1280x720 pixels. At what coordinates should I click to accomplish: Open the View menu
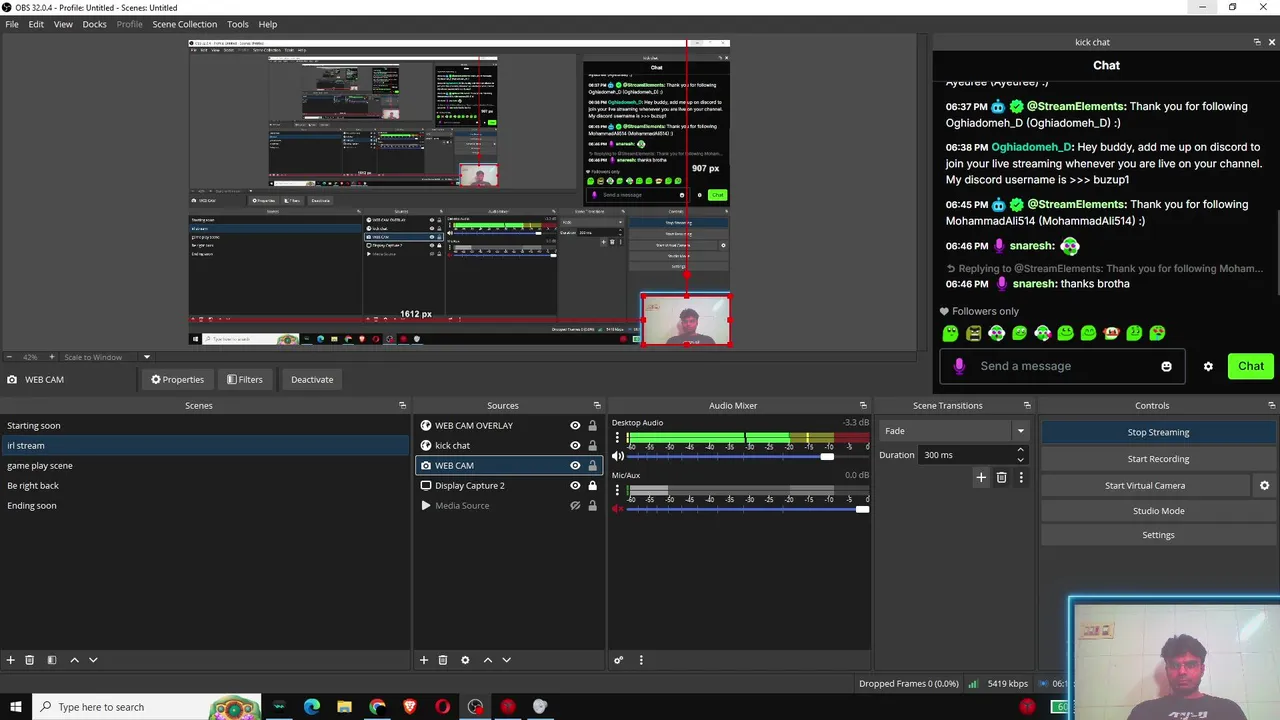tap(63, 24)
